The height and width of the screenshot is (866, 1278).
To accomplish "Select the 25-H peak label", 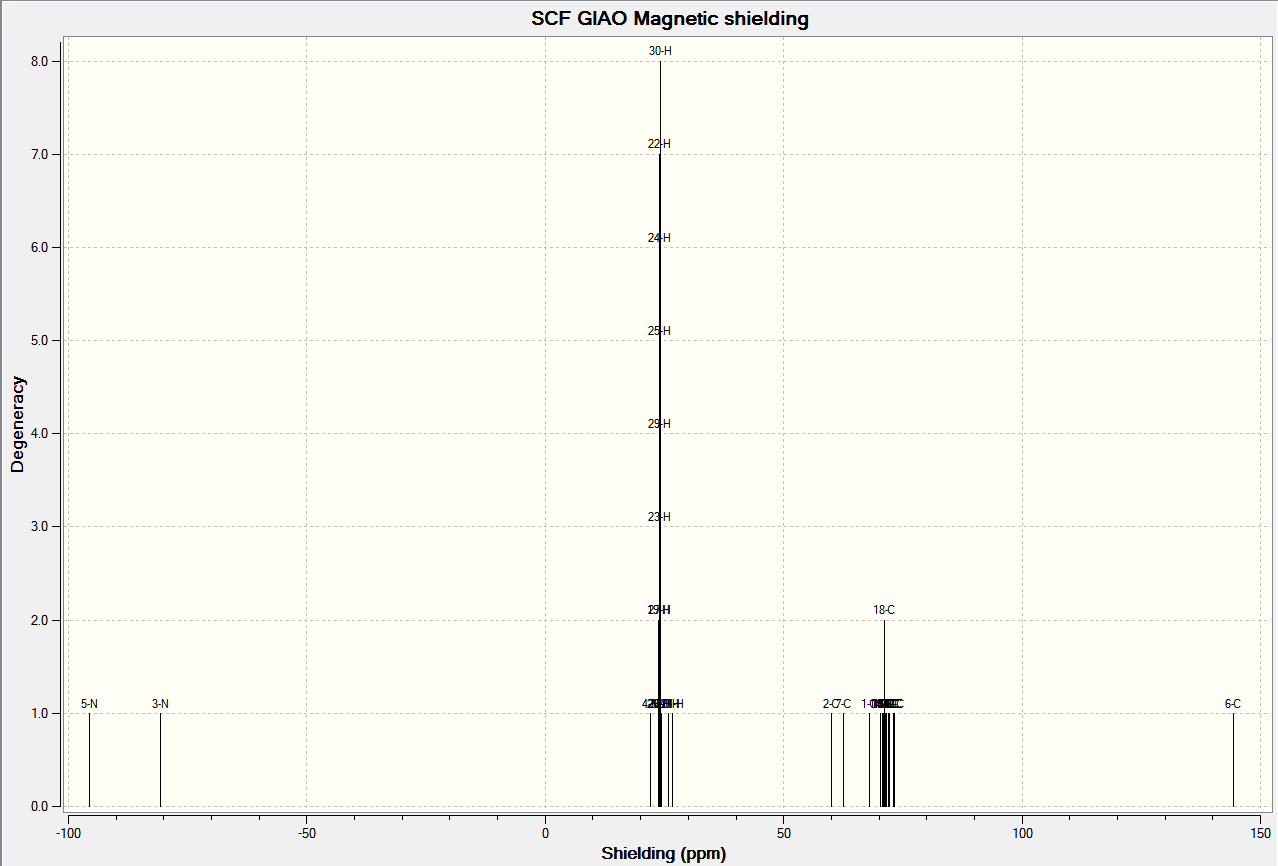I will point(659,331).
